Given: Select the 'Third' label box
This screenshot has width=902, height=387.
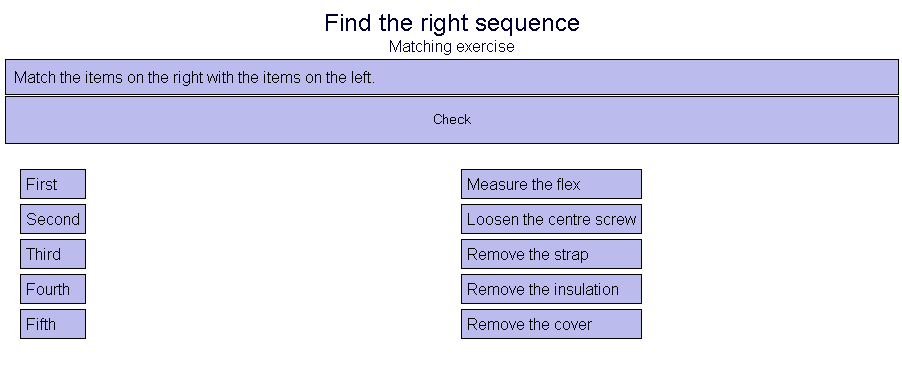Looking at the screenshot, I should coord(53,254).
